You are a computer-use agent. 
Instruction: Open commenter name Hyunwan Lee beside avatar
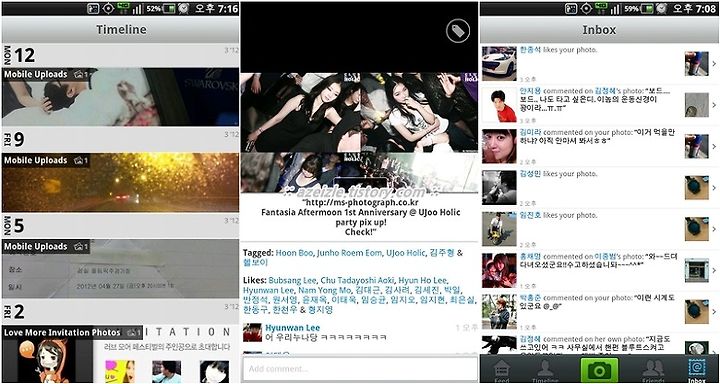tap(292, 328)
